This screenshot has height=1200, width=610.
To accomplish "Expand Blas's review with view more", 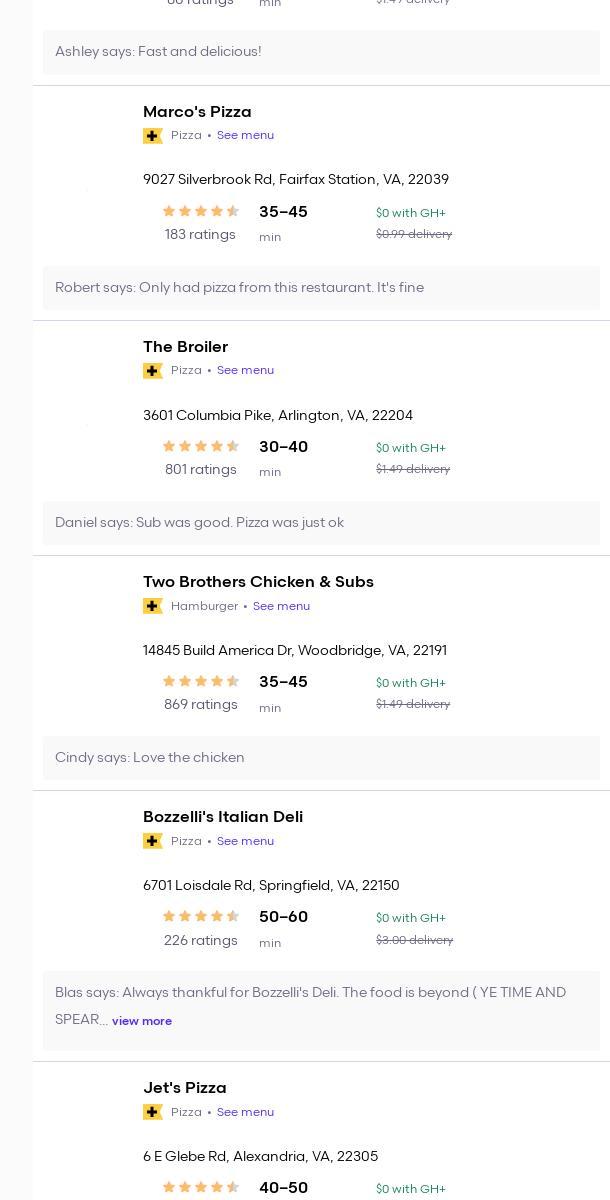I will [142, 1021].
